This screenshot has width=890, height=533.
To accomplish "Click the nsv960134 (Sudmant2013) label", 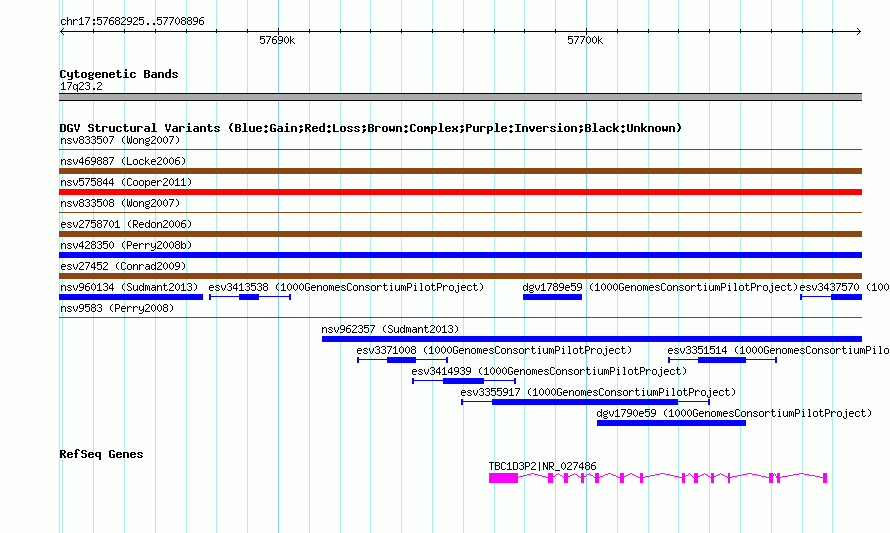I will pos(129,287).
